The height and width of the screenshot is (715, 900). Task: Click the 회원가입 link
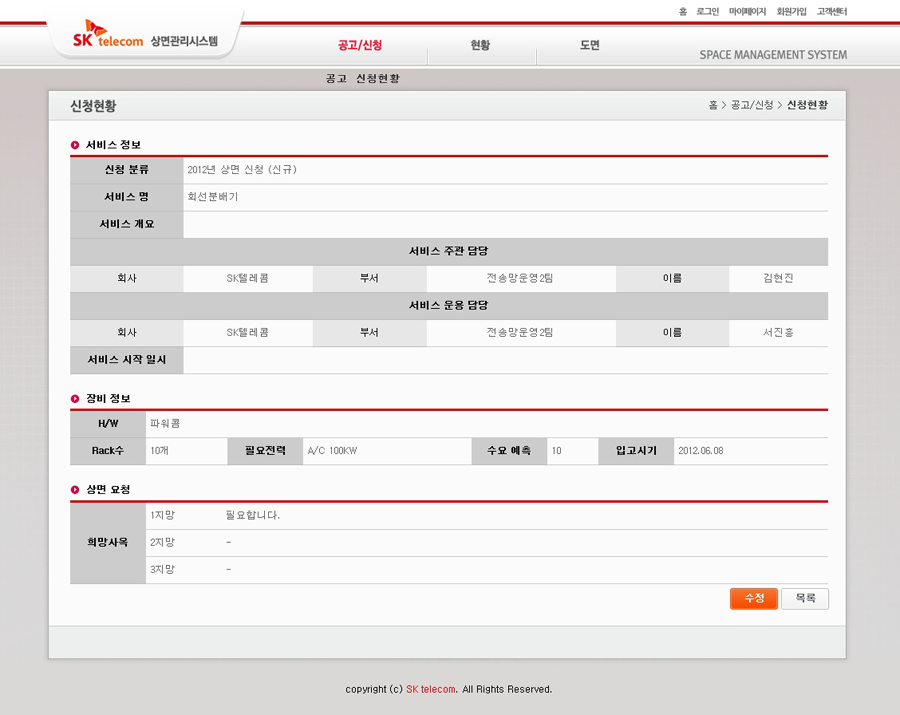[792, 11]
